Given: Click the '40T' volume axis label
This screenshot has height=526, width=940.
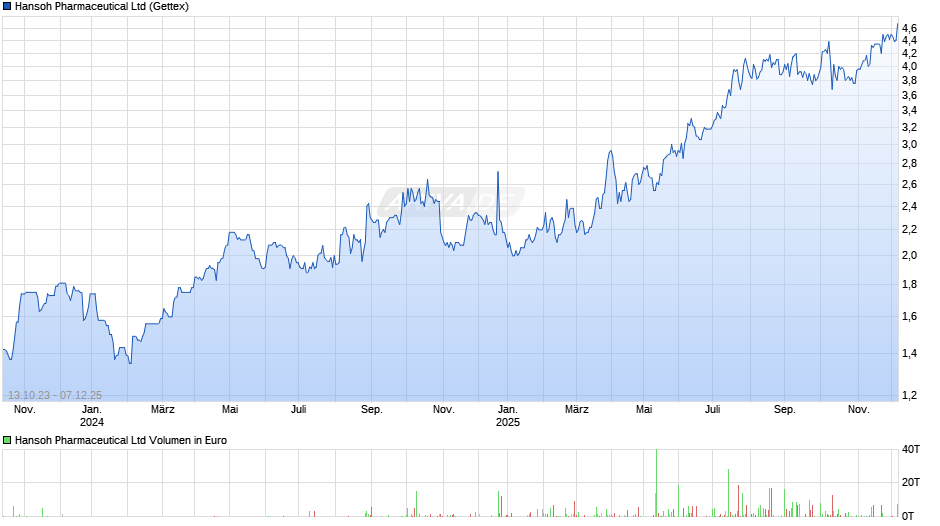Looking at the screenshot, I should (911, 449).
